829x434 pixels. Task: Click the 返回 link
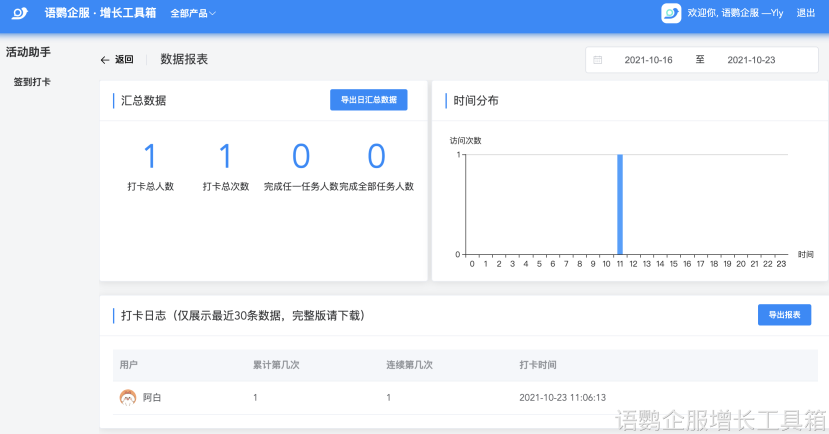pyautogui.click(x=124, y=60)
